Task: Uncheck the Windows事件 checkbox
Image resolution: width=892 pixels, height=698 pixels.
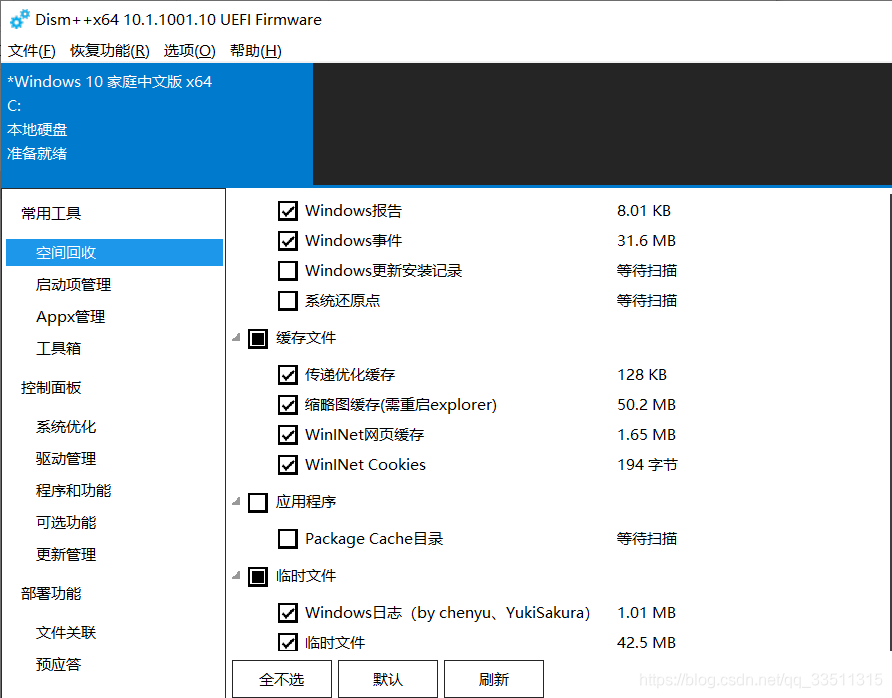Action: click(x=288, y=241)
